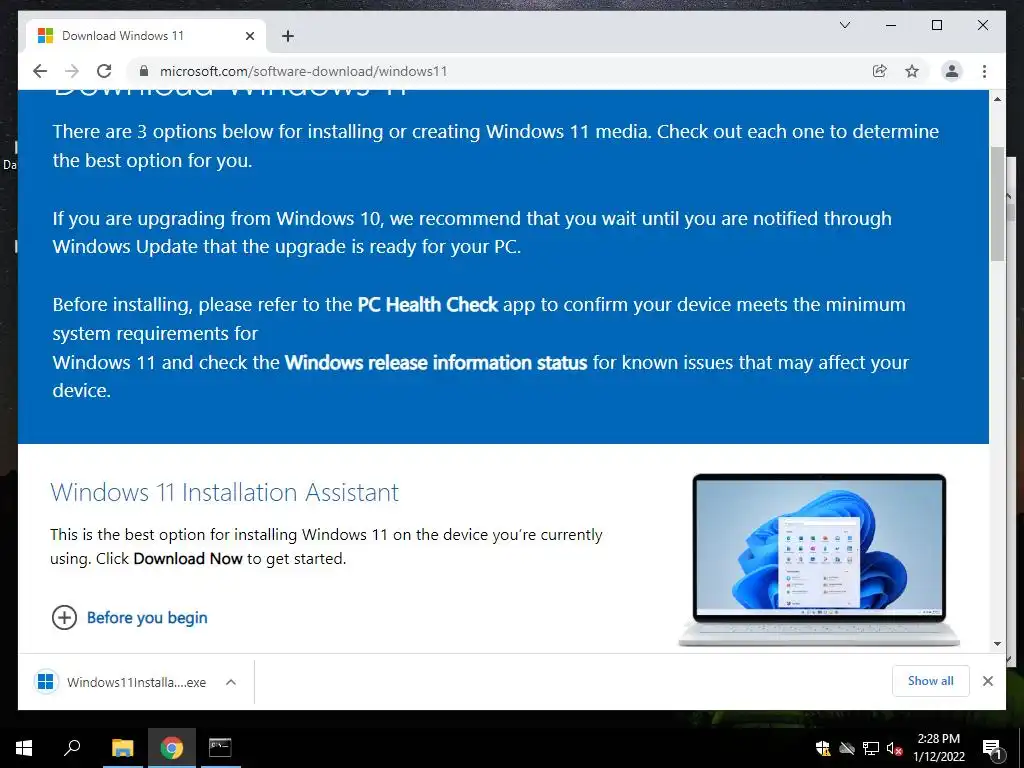Click the forward navigation arrow
The width and height of the screenshot is (1024, 768).
[72, 71]
